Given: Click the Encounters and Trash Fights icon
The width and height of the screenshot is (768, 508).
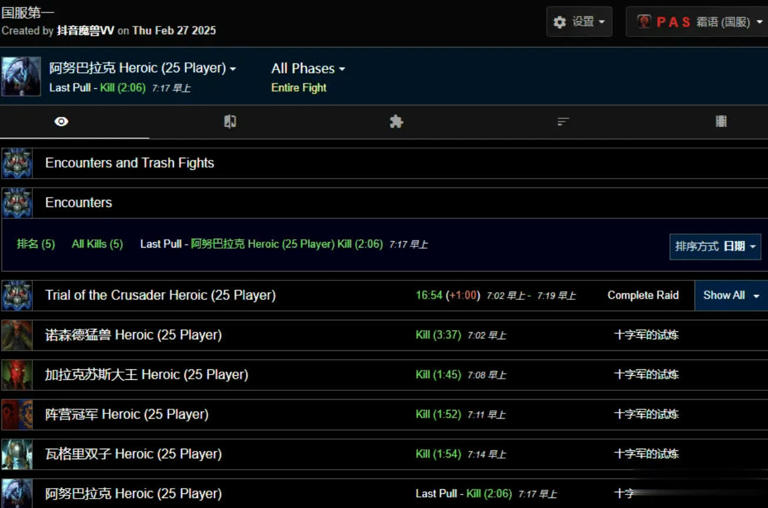Looking at the screenshot, I should (x=17, y=163).
